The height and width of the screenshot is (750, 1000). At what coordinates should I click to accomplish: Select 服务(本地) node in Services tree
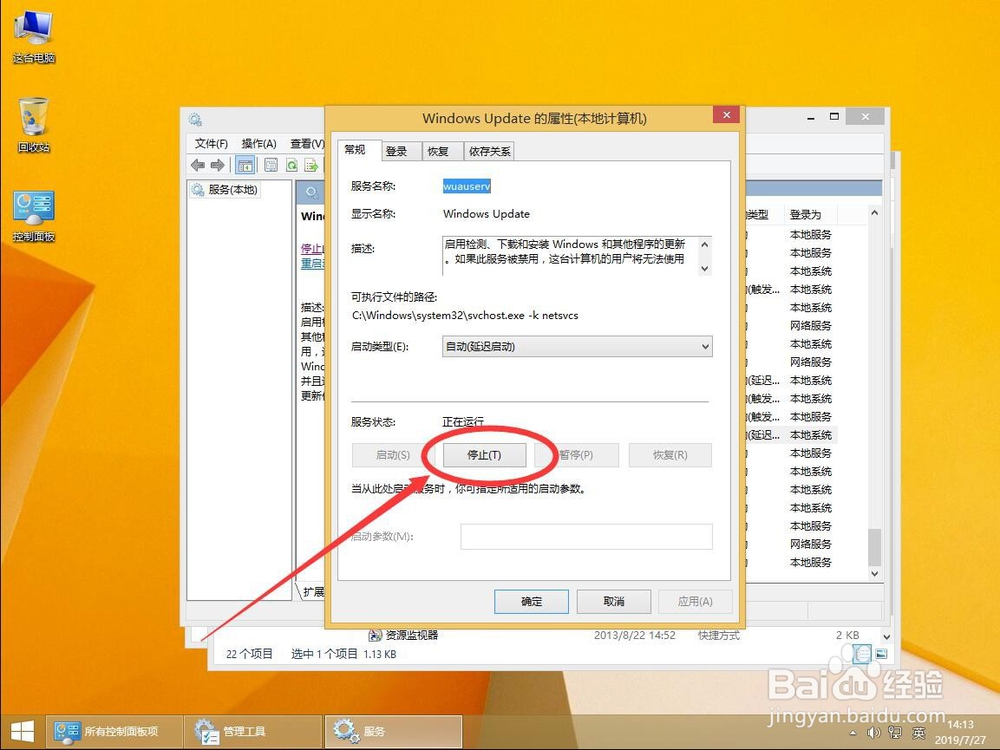pos(225,190)
